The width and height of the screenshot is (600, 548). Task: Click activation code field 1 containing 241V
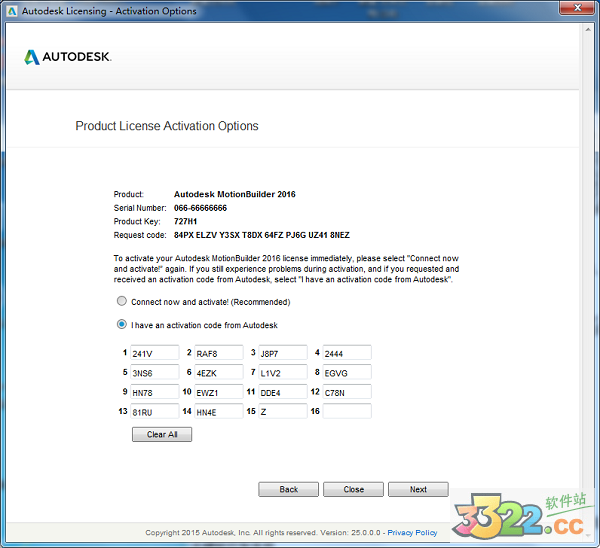[x=155, y=352]
